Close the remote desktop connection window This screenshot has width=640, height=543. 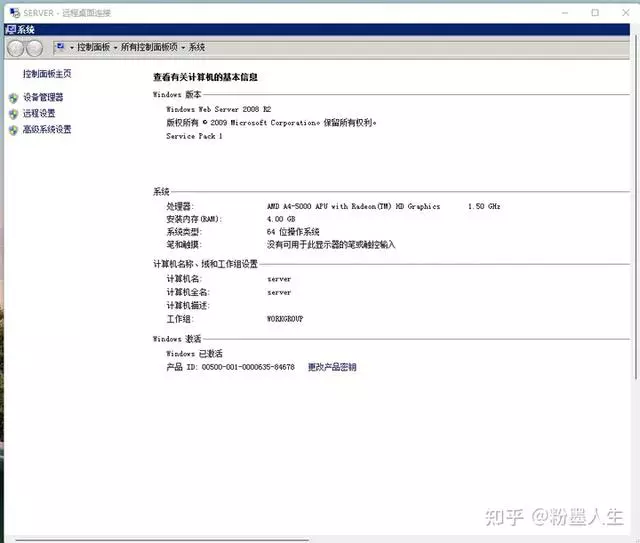pos(625,13)
